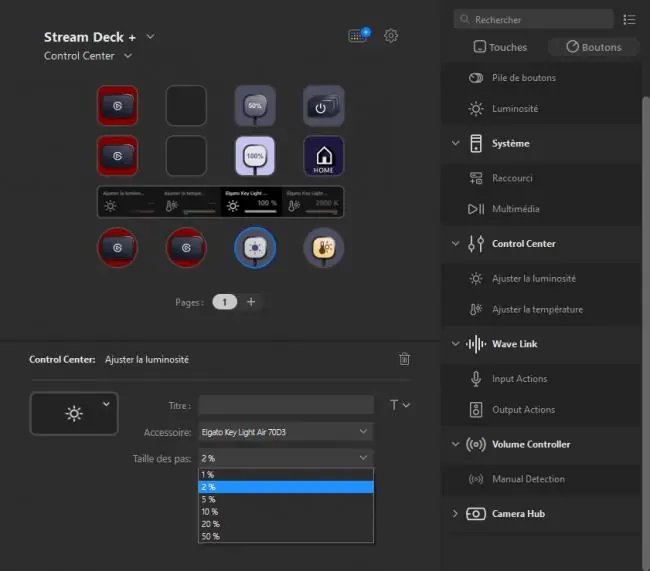Select the empty key in the top row
Viewport: 650px width, 571px height.
pyautogui.click(x=186, y=106)
